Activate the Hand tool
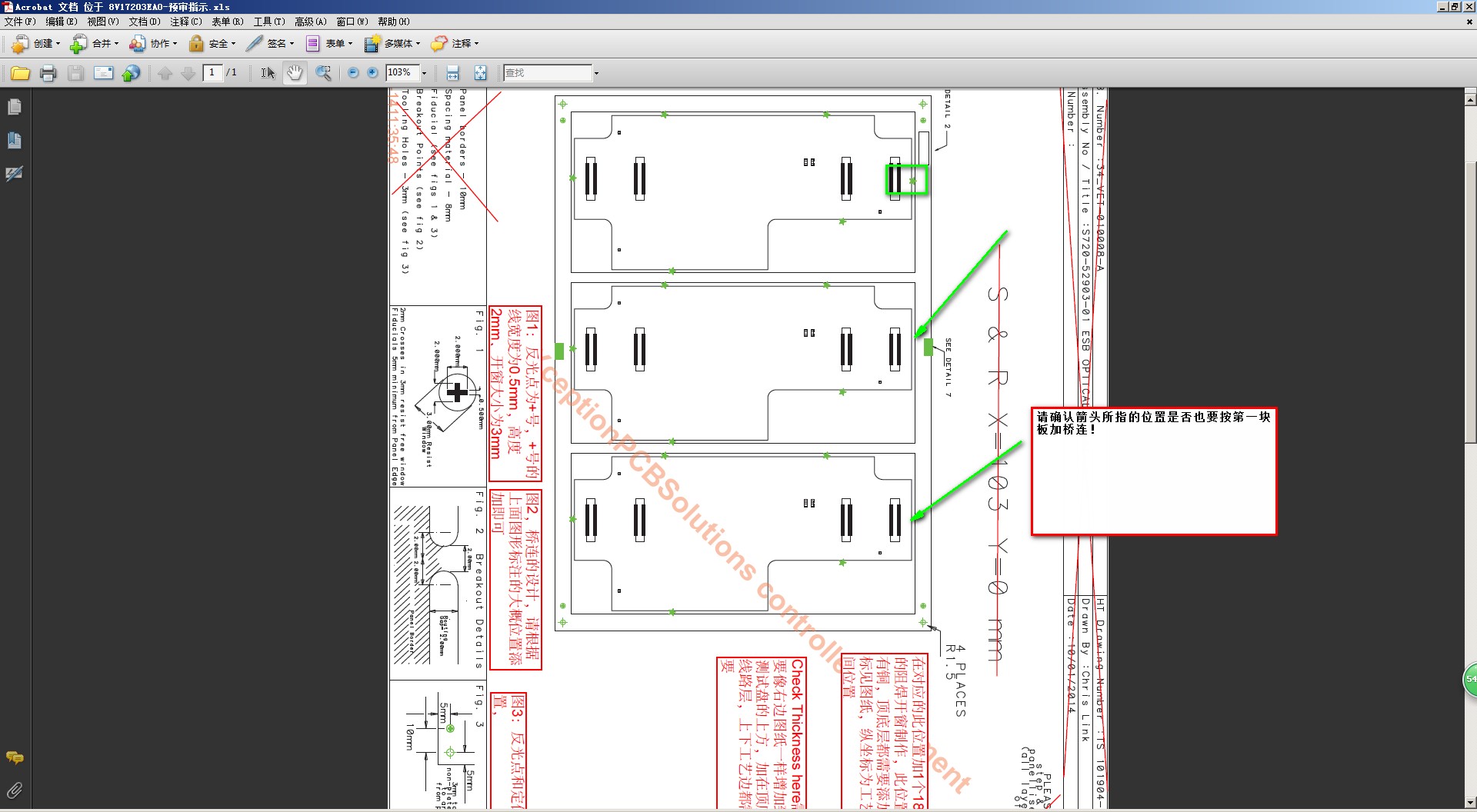The width and height of the screenshot is (1477, 812). [295, 73]
